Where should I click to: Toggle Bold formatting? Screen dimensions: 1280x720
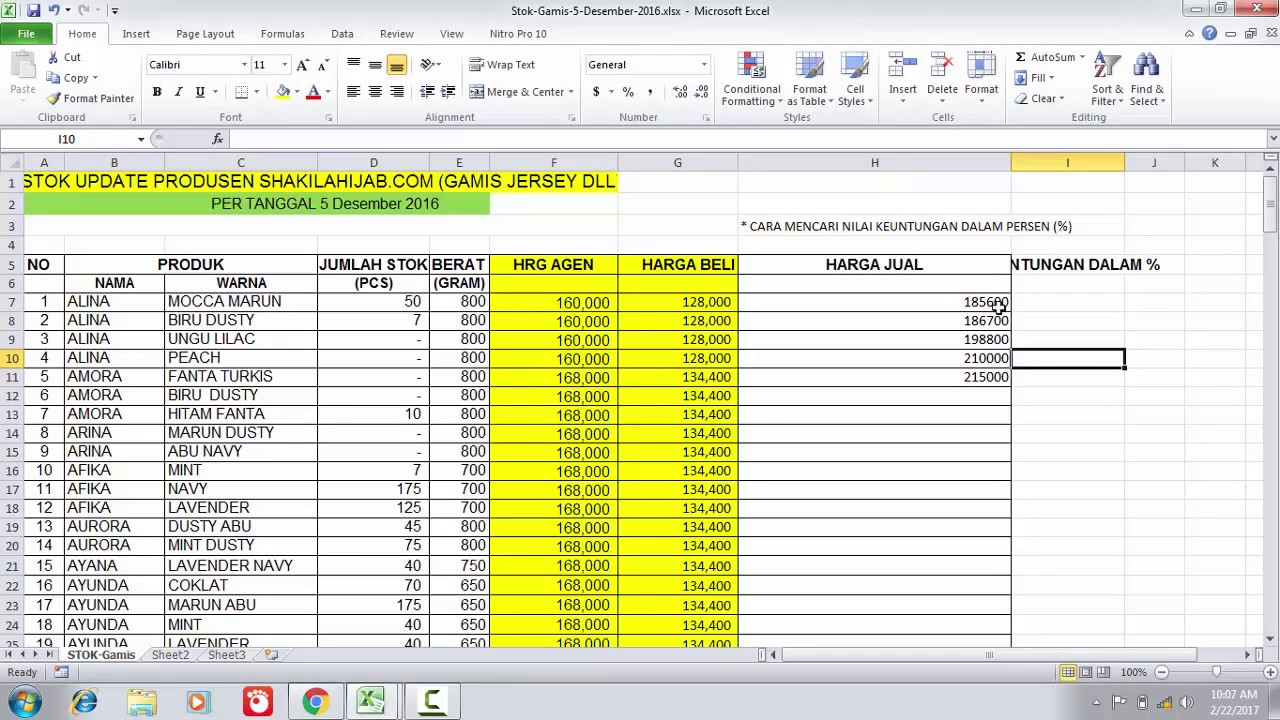coord(157,91)
